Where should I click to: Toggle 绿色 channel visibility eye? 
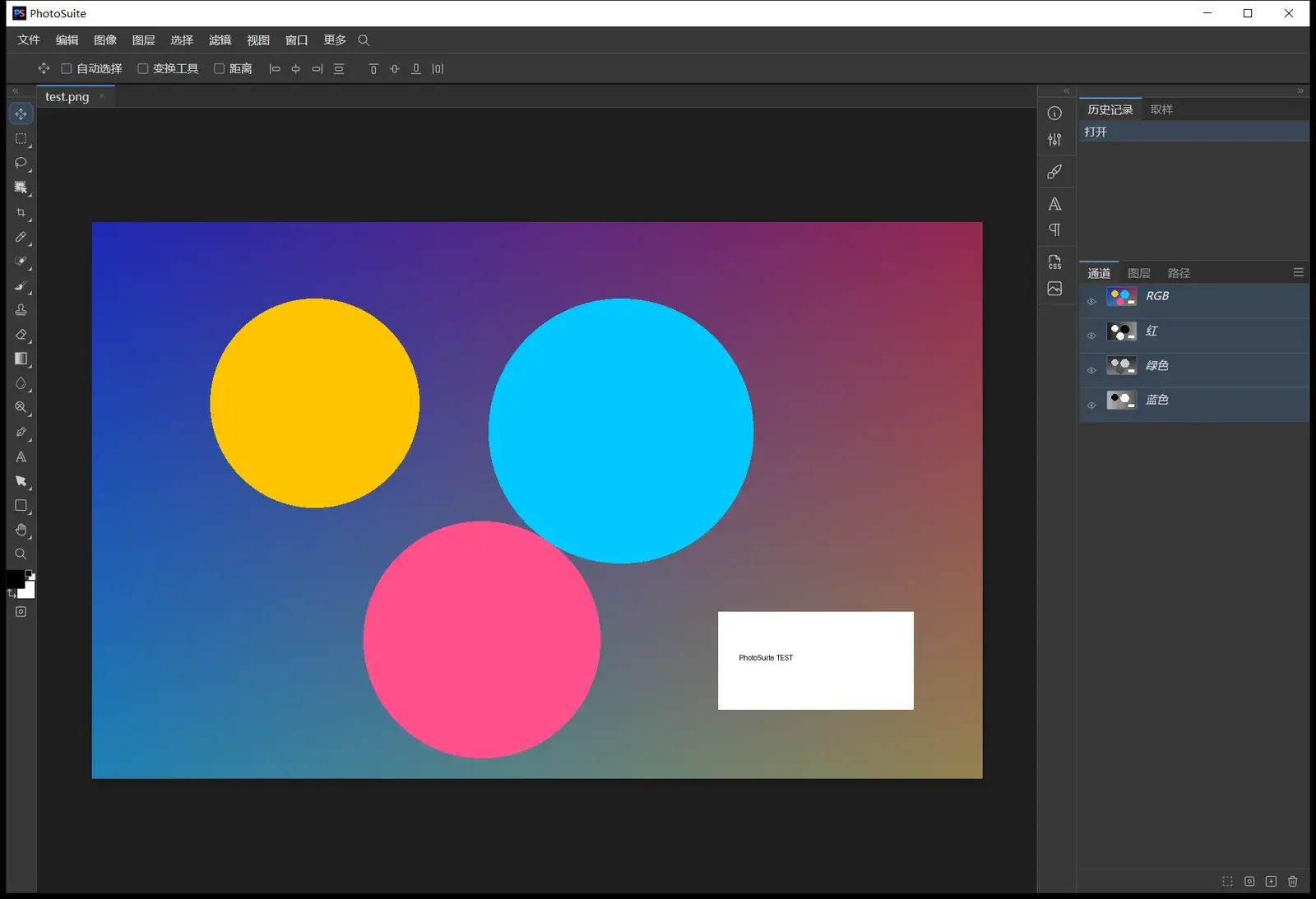[x=1091, y=370]
